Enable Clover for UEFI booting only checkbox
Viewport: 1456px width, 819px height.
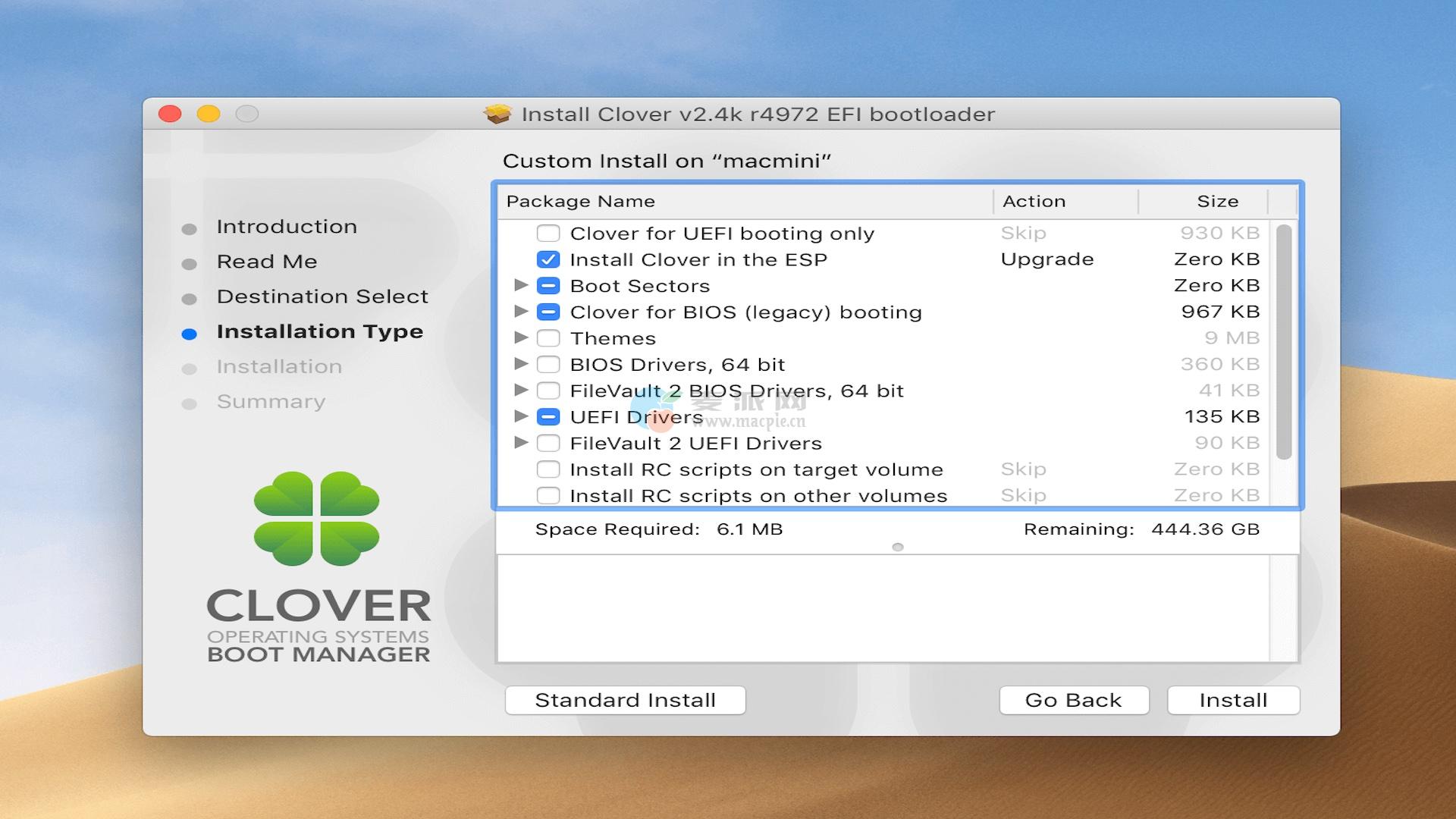point(548,234)
